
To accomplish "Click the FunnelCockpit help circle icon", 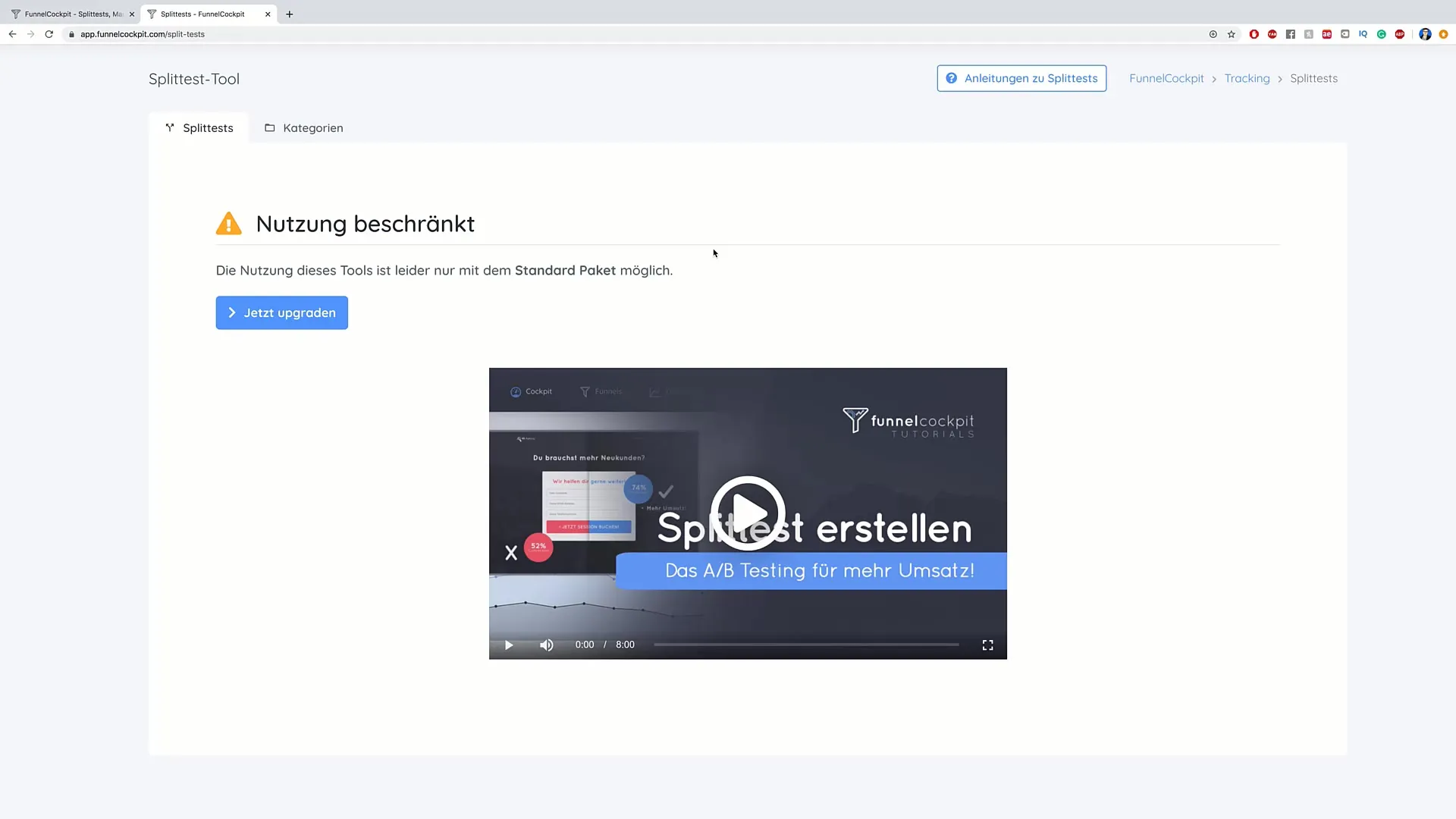I will point(951,78).
